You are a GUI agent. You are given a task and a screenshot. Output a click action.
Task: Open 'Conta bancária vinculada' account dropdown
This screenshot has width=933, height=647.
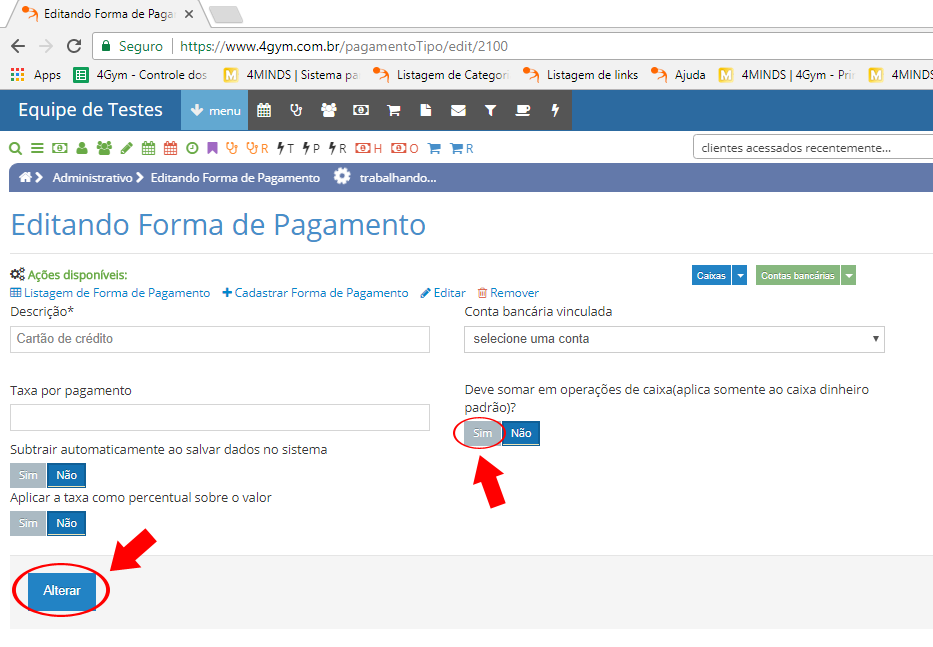click(x=674, y=339)
